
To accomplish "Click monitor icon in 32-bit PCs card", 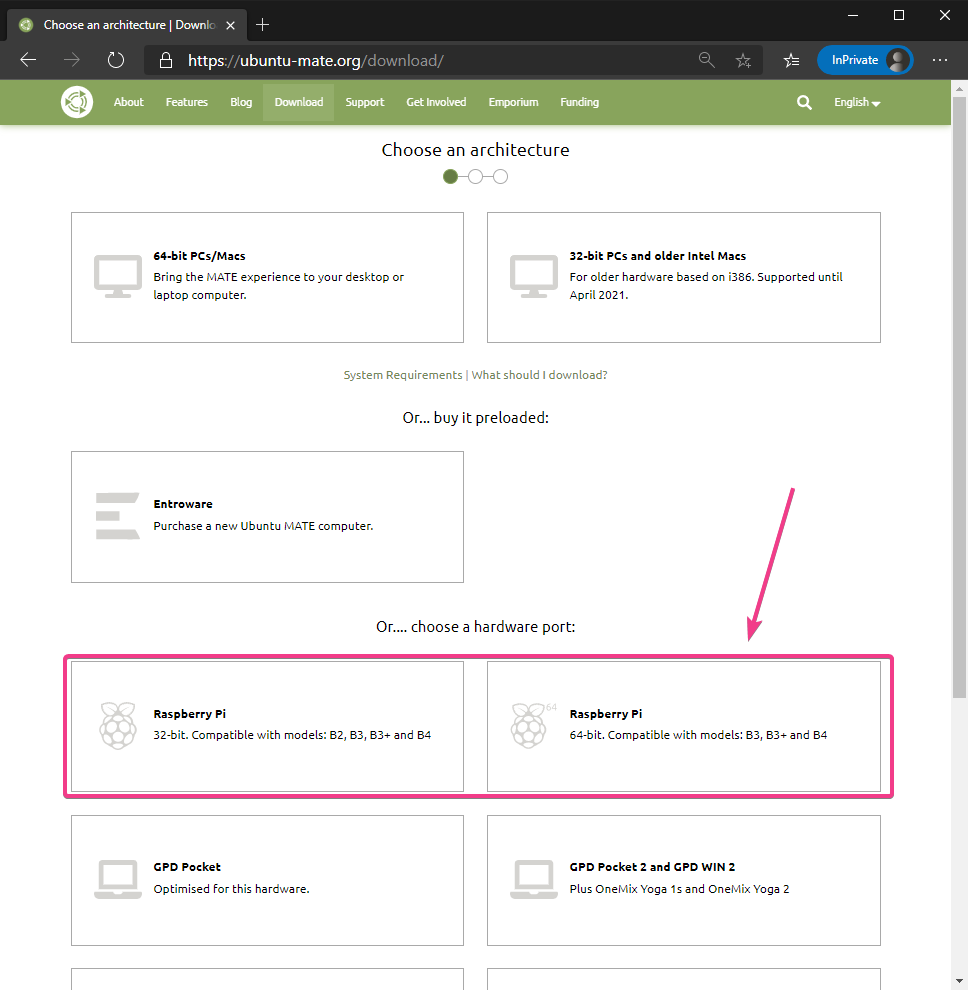I will (x=534, y=277).
